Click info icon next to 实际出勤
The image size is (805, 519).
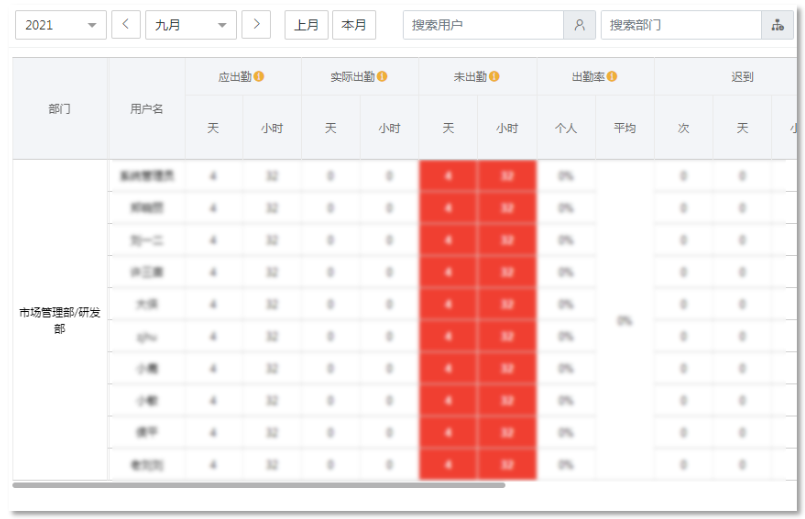point(382,76)
